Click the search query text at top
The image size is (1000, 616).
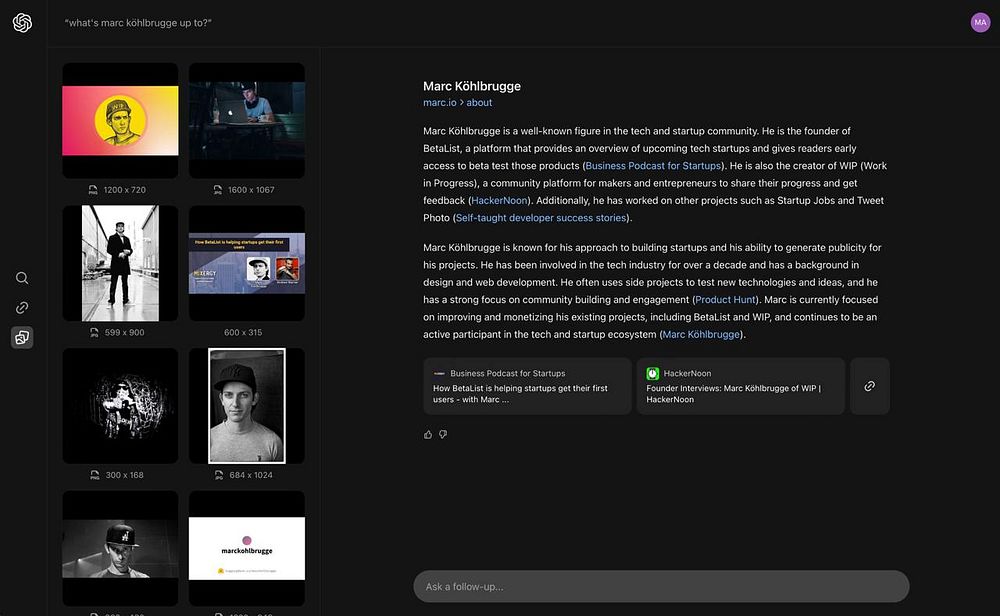(138, 23)
